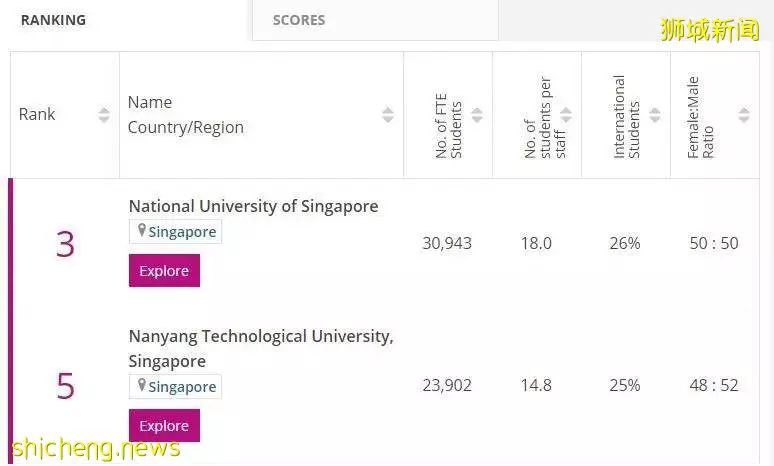Click rank number 3 cell
Screen dimensions: 774x466
click(65, 244)
